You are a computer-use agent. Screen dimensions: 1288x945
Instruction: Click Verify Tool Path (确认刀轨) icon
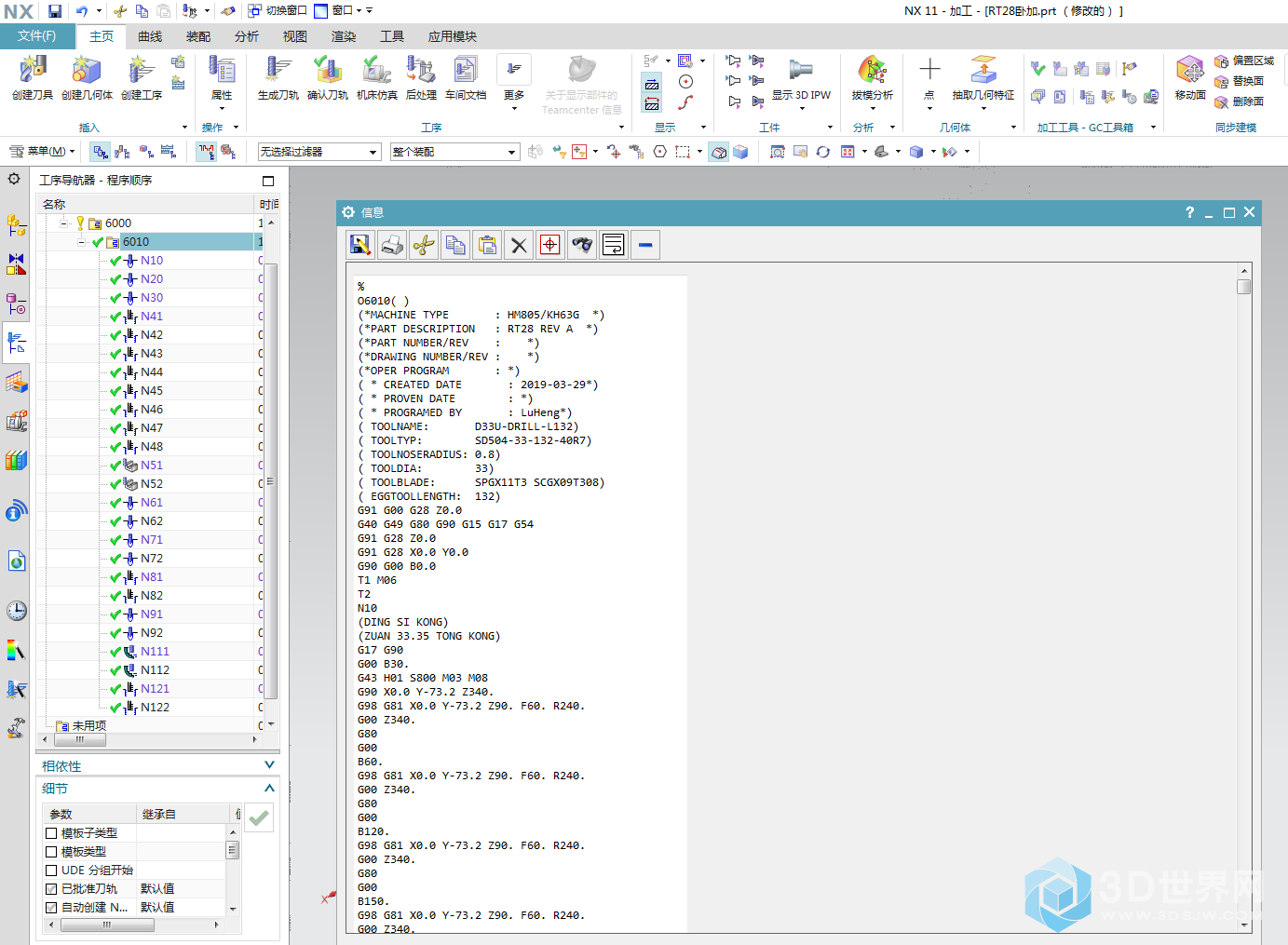point(327,70)
